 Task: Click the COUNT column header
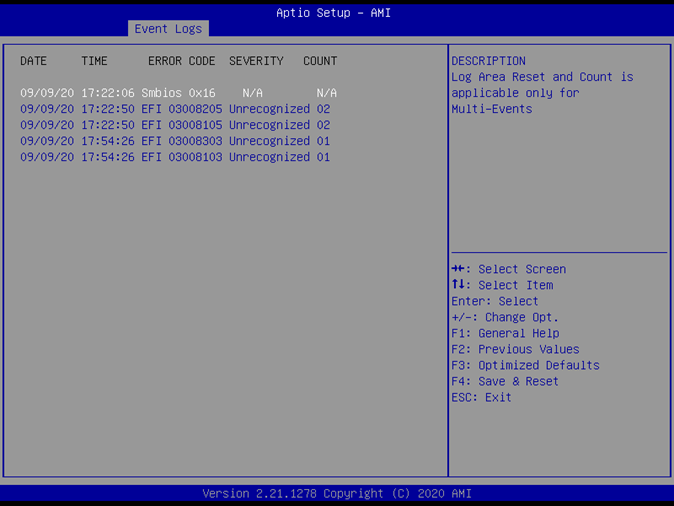pyautogui.click(x=320, y=61)
